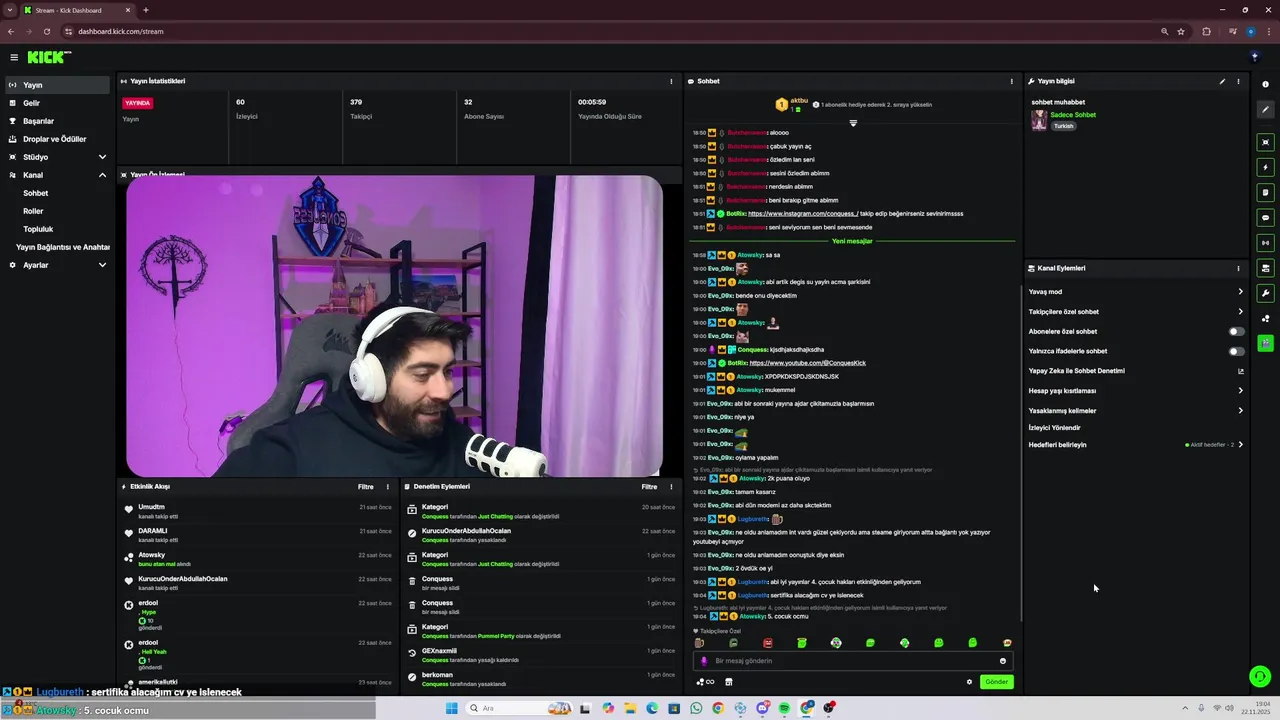Open the Instagram link from BotRix
Image resolution: width=1280 pixels, height=720 pixels.
click(803, 214)
